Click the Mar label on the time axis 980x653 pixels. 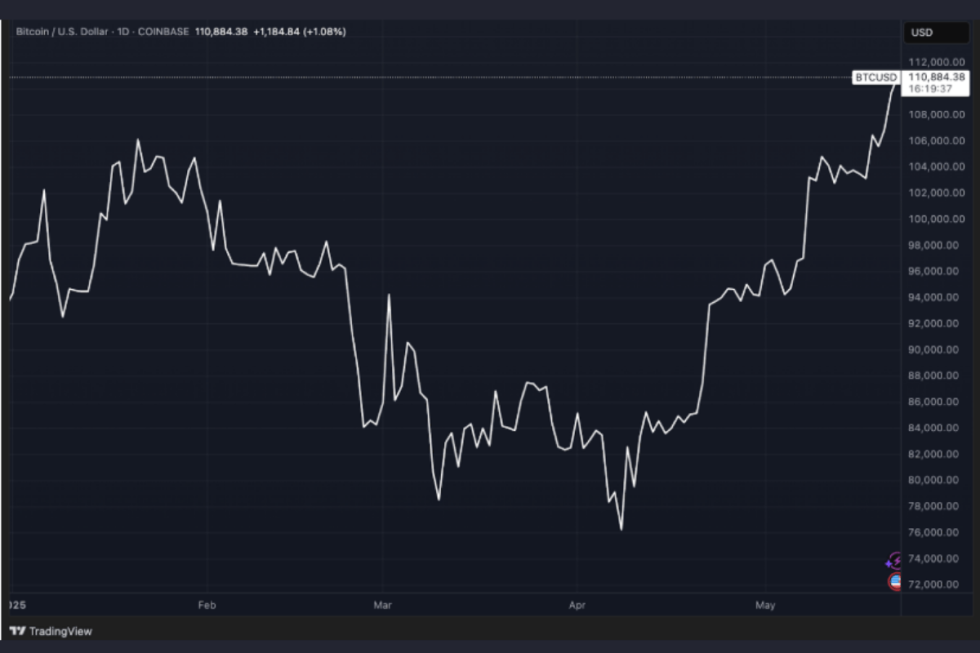382,605
